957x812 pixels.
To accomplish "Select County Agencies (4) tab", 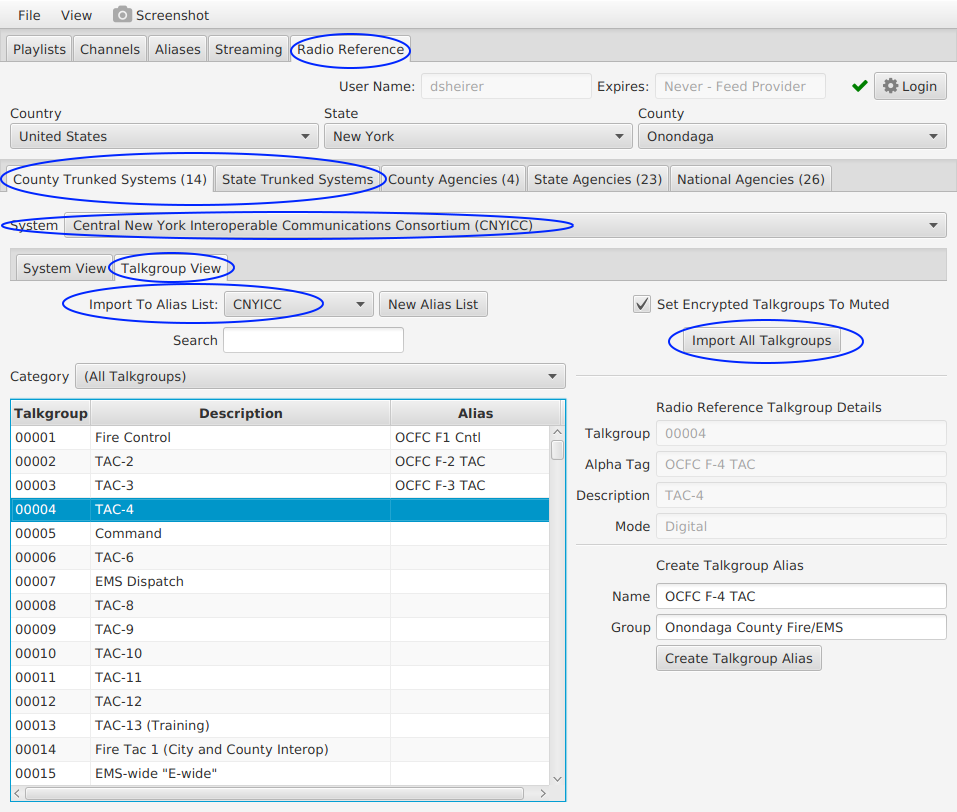I will tap(453, 179).
